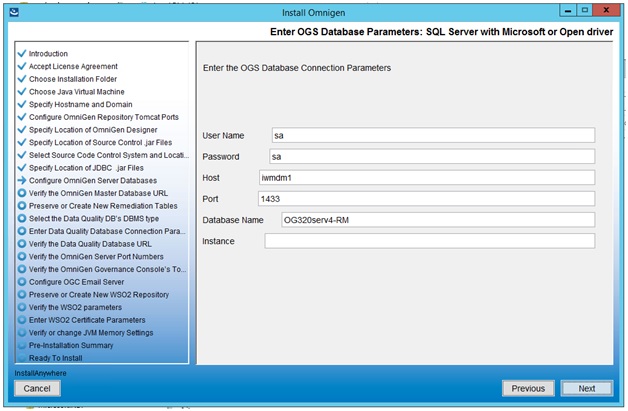Image resolution: width=628 pixels, height=411 pixels.
Task: Click circle icon beside Configure OGC Email Server
Action: tap(22, 282)
